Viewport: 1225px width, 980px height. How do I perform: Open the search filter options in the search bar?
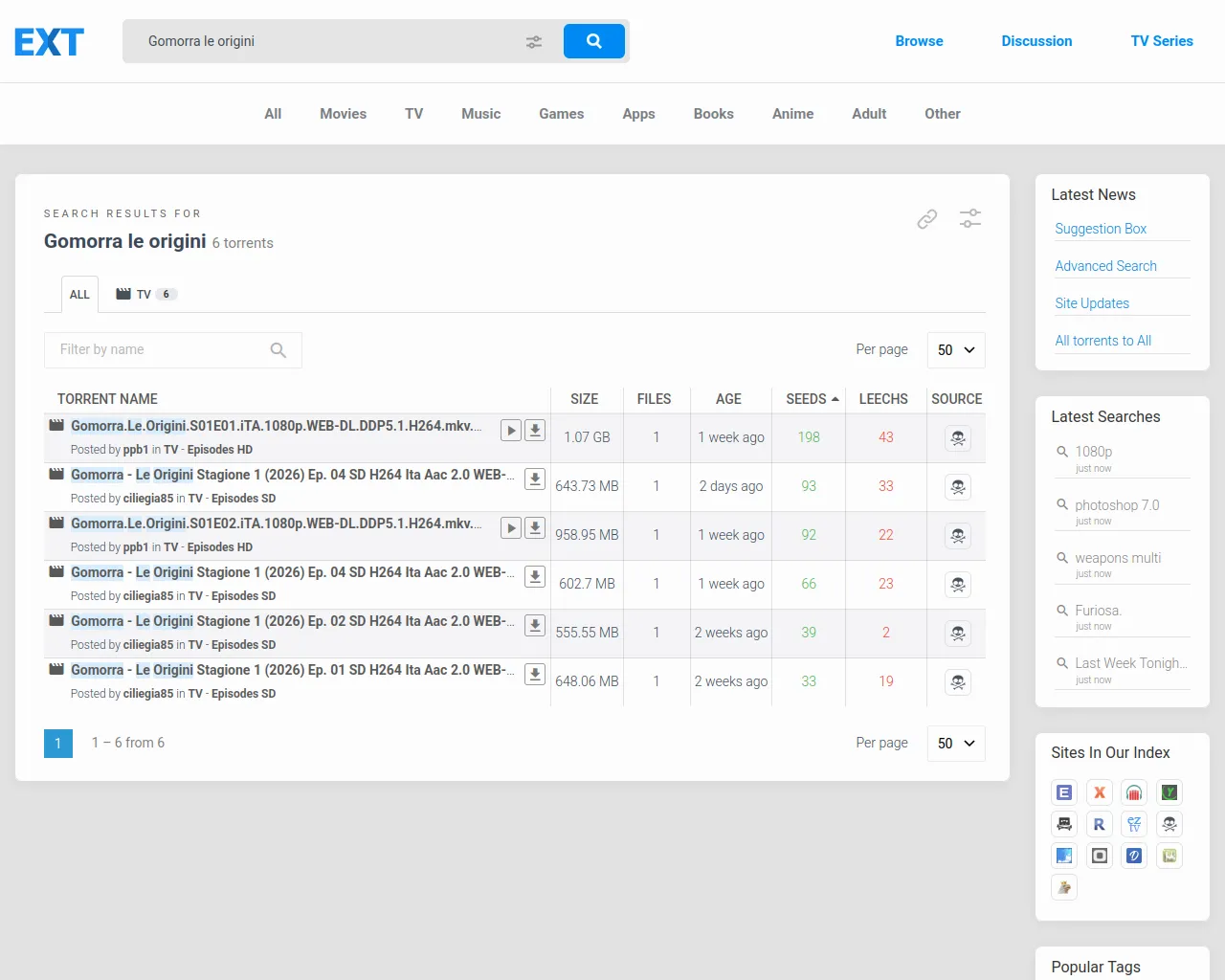pyautogui.click(x=533, y=41)
